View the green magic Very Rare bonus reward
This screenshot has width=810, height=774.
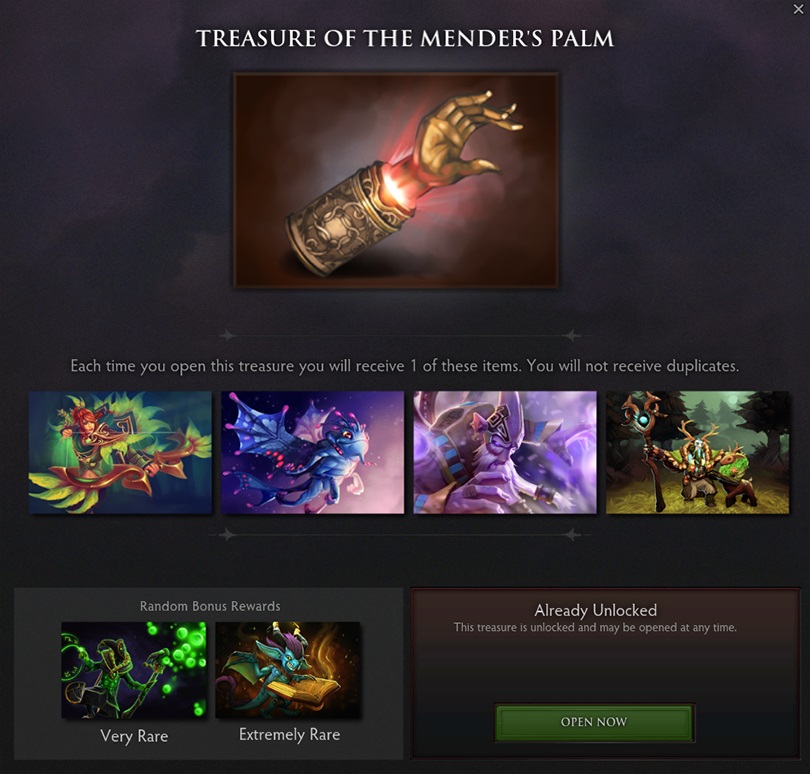[134, 670]
